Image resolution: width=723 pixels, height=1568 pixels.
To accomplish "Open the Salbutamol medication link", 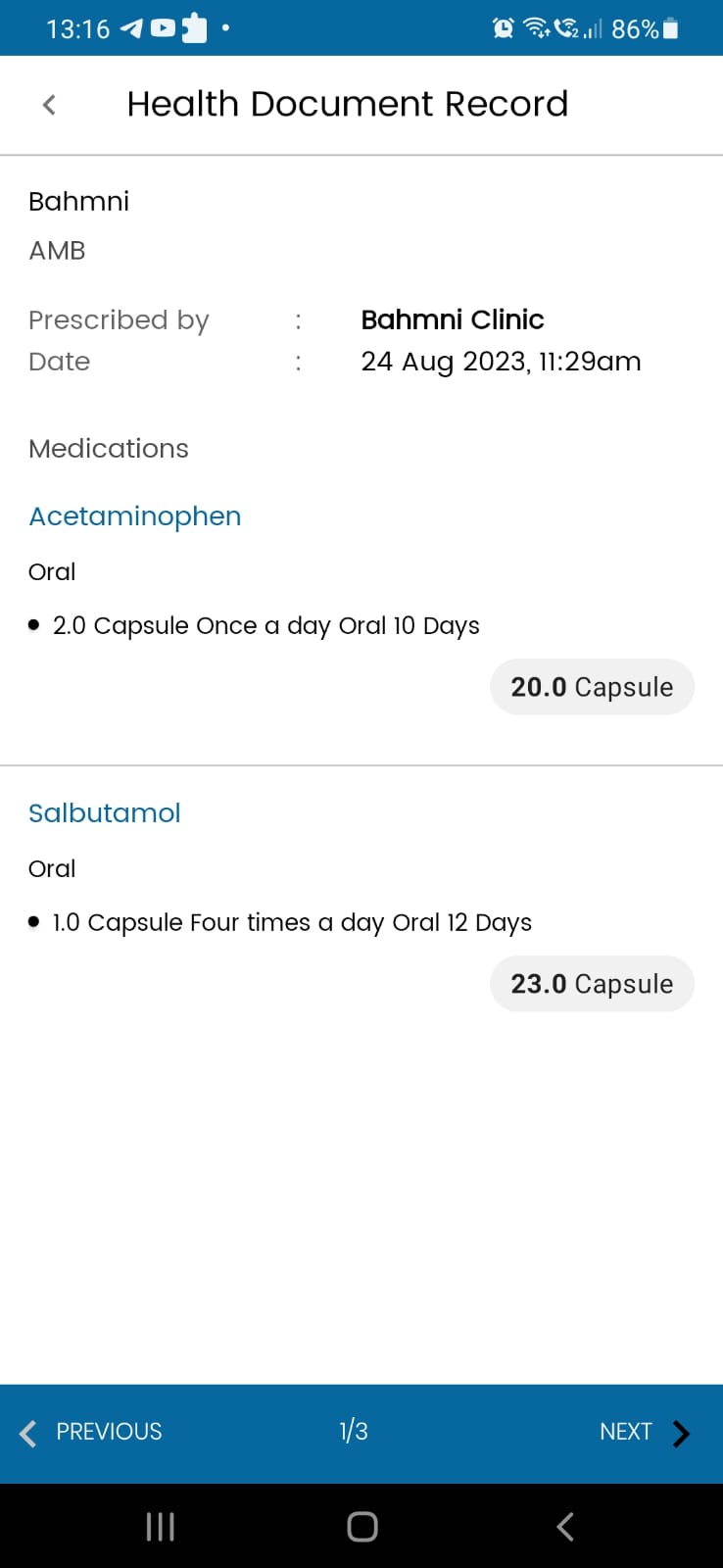I will click(x=105, y=813).
